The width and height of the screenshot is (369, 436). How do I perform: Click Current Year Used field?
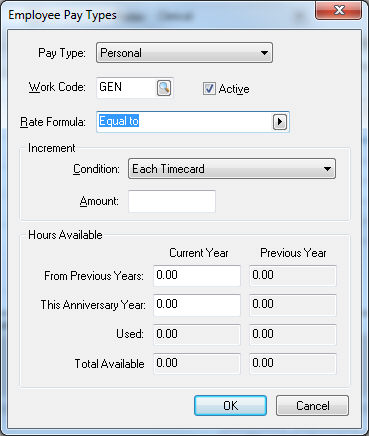(197, 334)
